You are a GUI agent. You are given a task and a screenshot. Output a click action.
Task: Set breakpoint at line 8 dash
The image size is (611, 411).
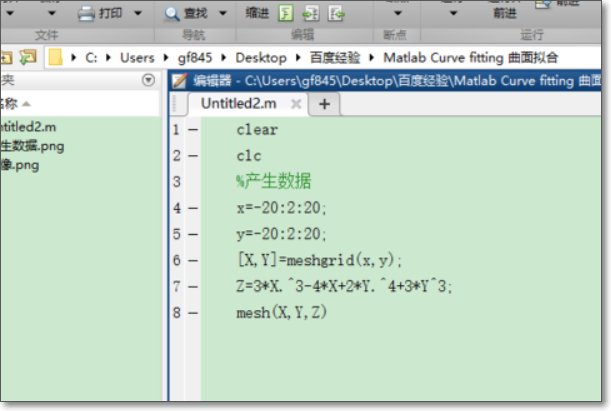pos(193,313)
